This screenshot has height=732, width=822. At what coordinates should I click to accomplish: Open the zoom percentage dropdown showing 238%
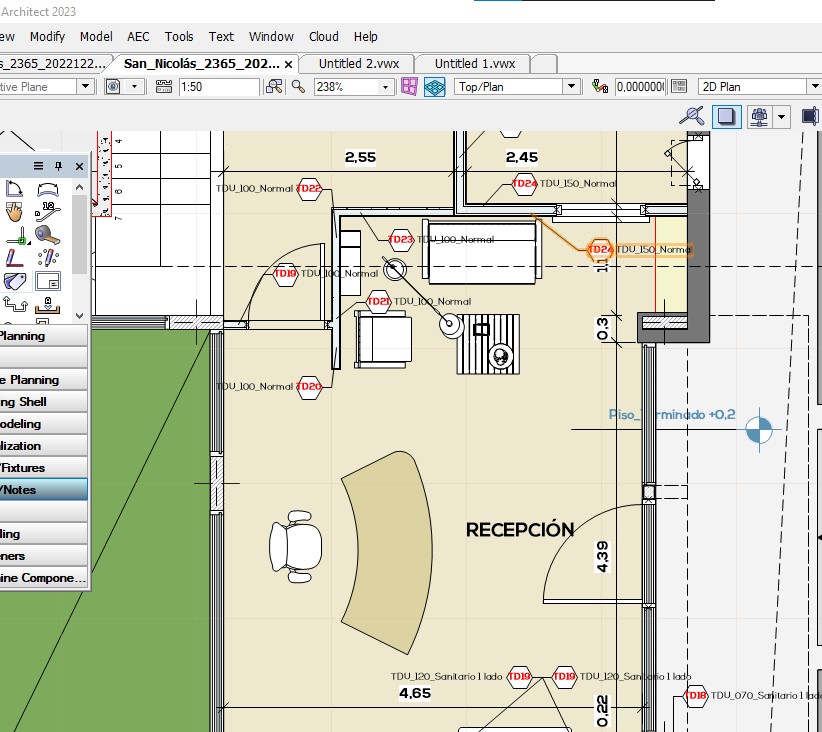tap(385, 87)
